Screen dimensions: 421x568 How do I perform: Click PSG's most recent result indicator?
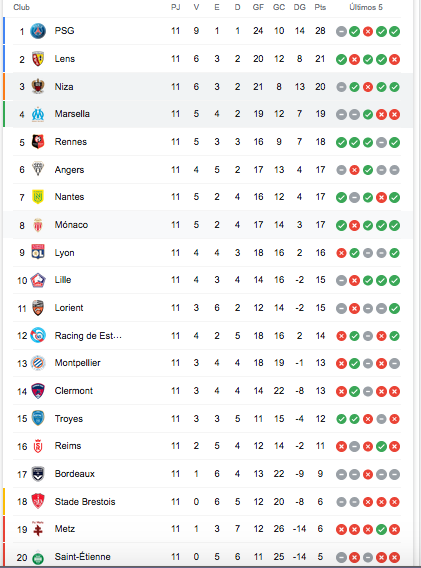pos(395,32)
